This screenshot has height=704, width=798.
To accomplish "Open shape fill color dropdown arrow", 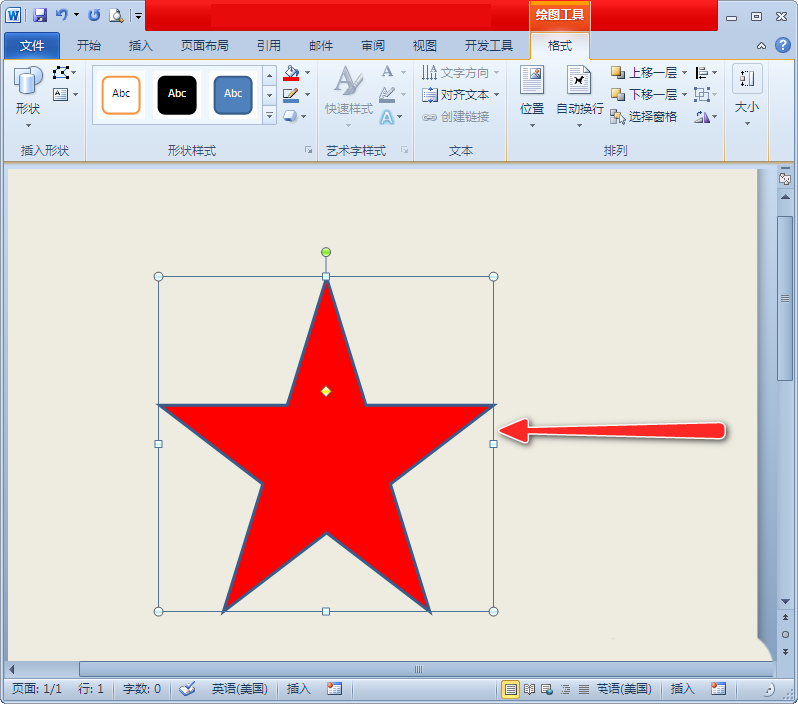I will [307, 73].
